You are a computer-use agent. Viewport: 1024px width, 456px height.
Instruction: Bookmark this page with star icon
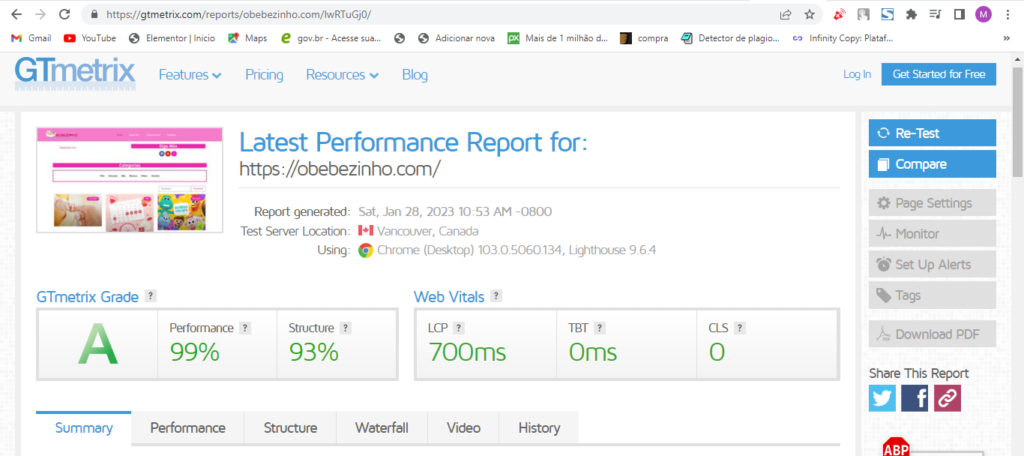point(810,15)
